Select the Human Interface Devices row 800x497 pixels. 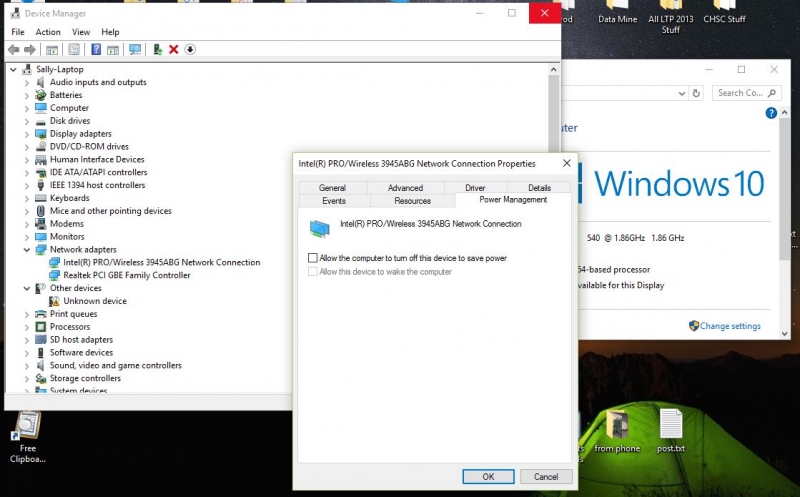(97, 159)
